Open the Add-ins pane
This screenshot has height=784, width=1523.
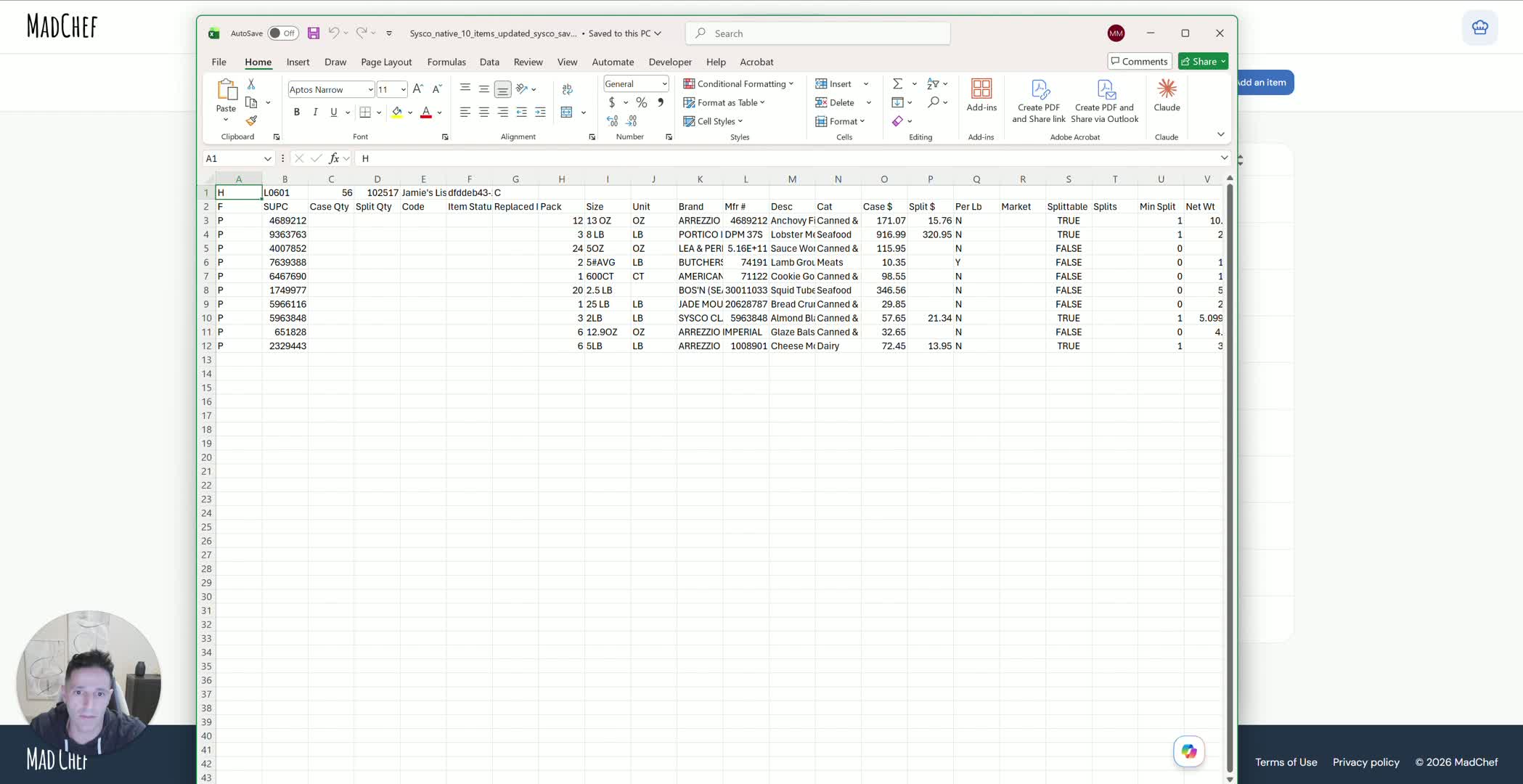pyautogui.click(x=981, y=95)
